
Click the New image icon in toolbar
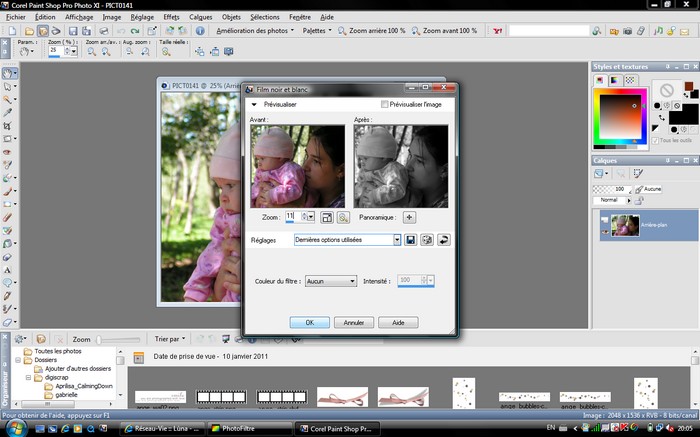(x=12, y=31)
